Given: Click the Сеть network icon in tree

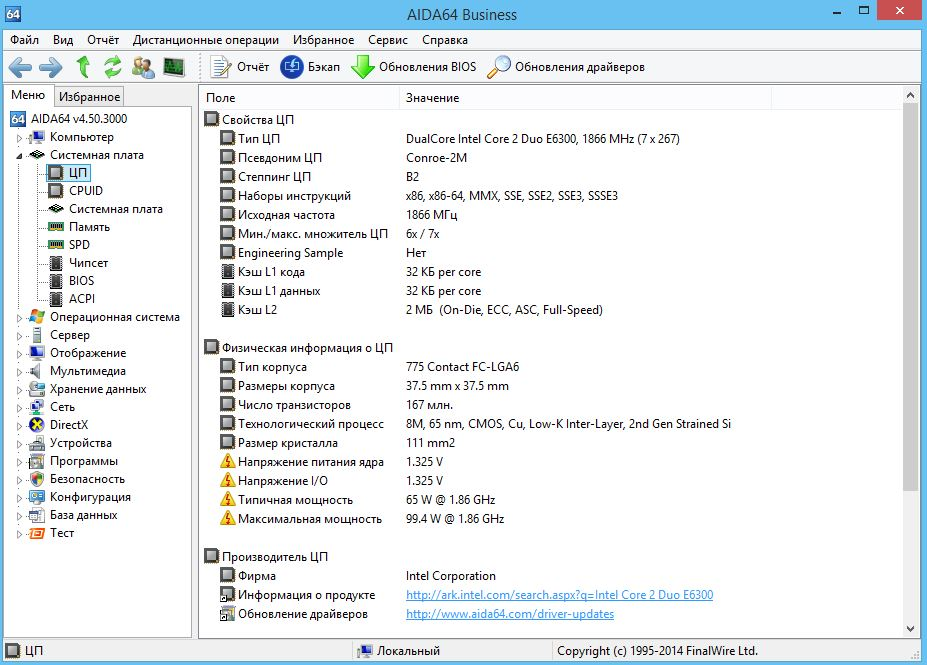Looking at the screenshot, I should [37, 407].
